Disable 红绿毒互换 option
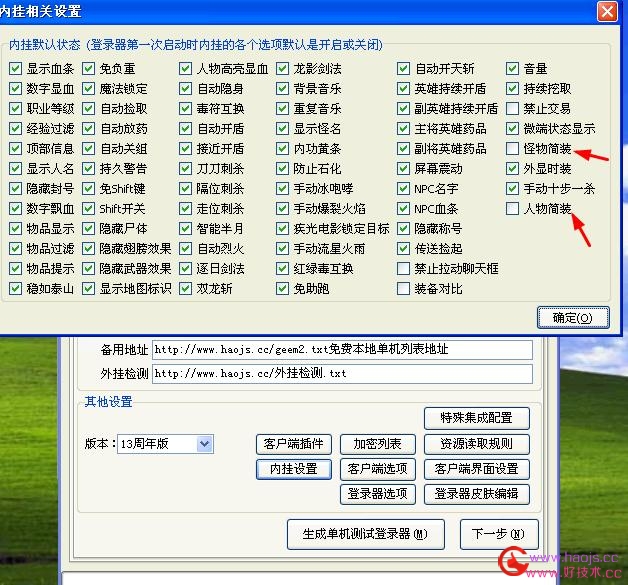 coord(282,269)
